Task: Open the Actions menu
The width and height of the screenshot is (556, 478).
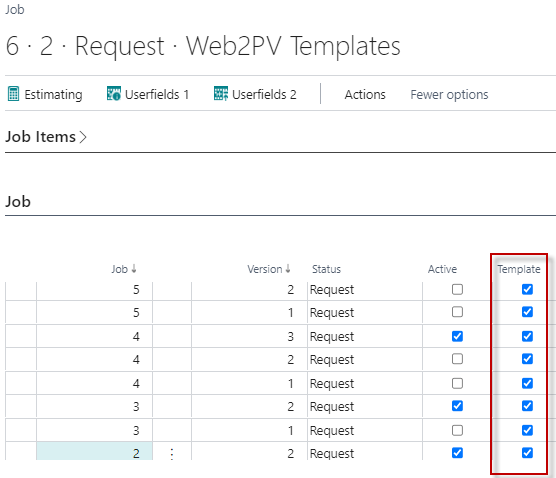Action: click(x=365, y=94)
